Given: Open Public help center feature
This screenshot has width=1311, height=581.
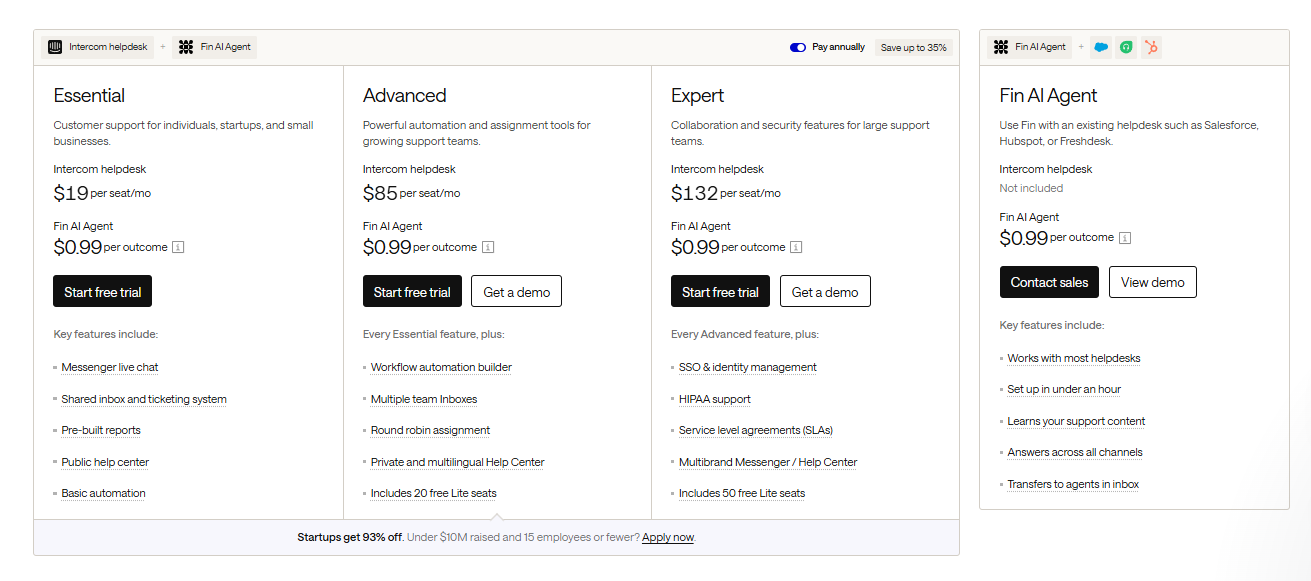Looking at the screenshot, I should coord(105,462).
